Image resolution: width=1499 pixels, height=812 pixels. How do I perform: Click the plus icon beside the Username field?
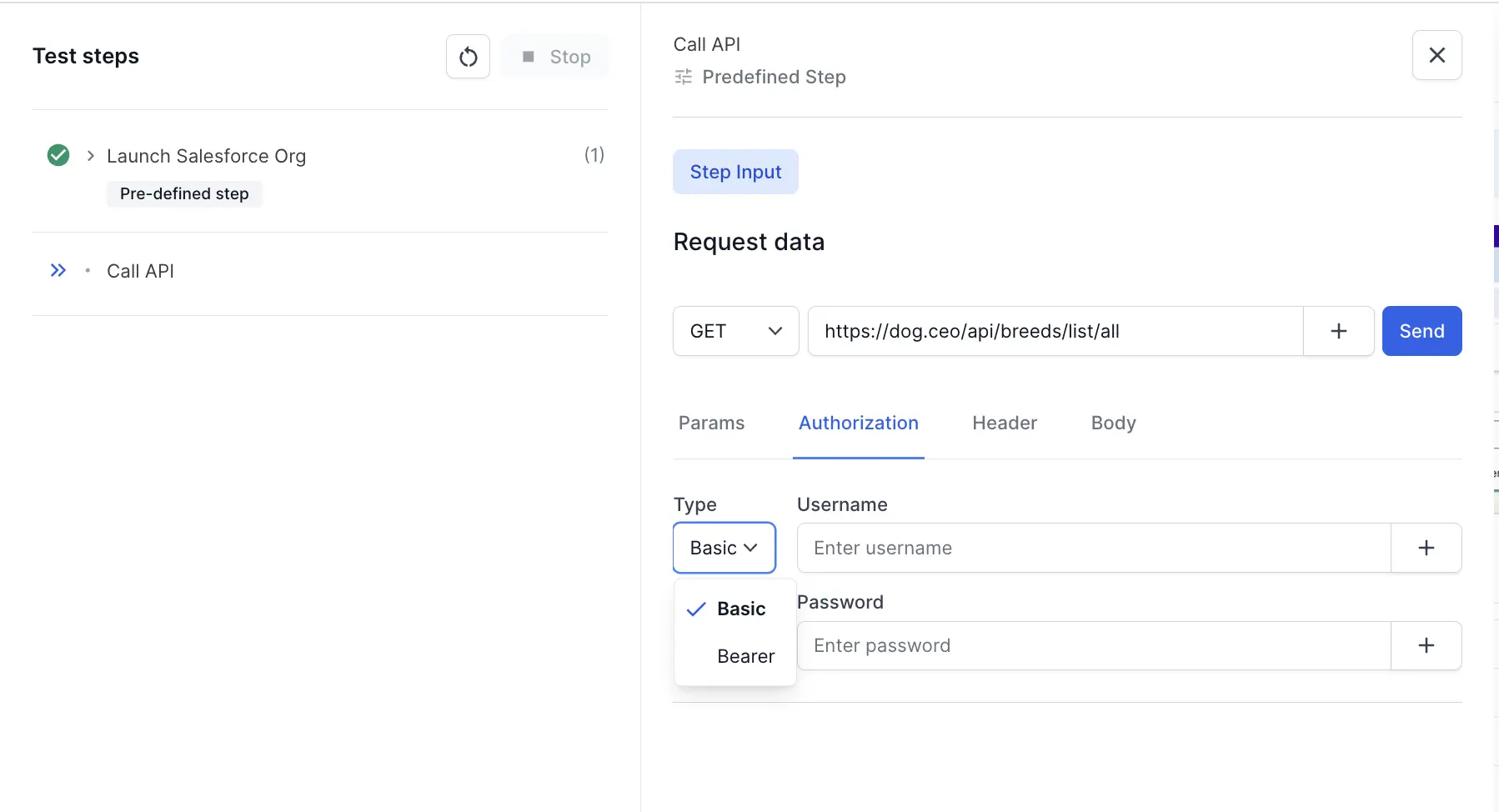click(x=1426, y=548)
